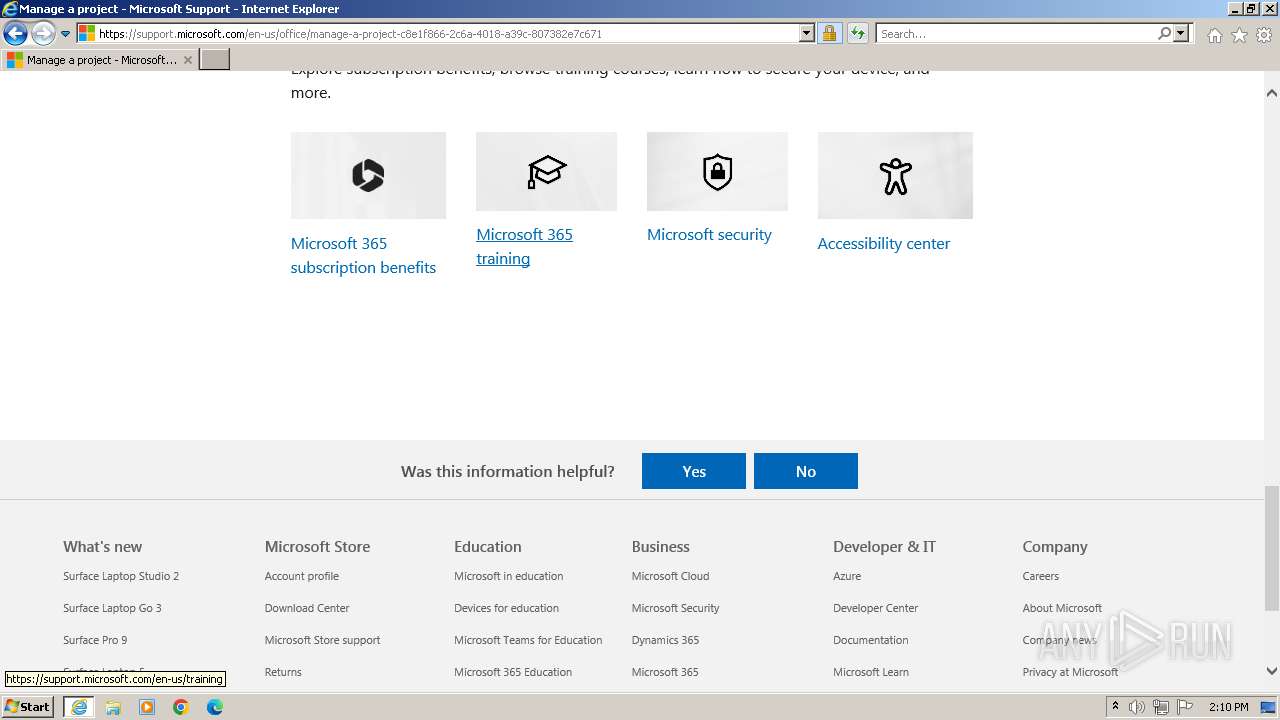Open the search provider dropdown

click(1181, 34)
